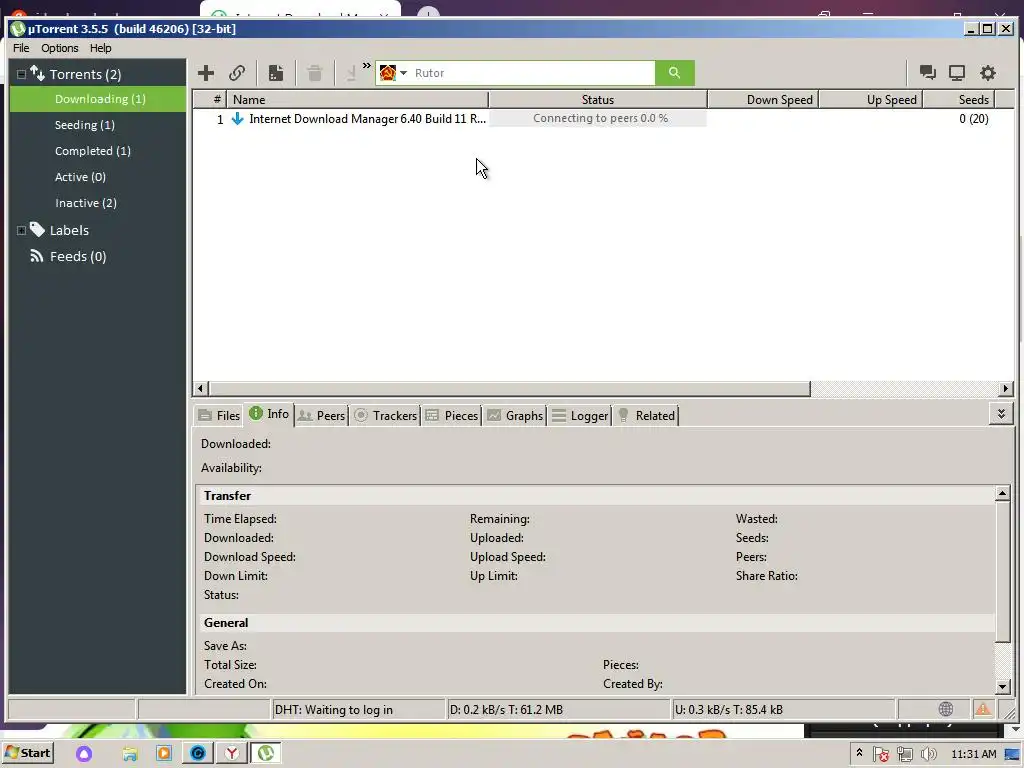Select Torrents (2) in the sidebar
Viewport: 1024px width, 768px height.
point(86,74)
